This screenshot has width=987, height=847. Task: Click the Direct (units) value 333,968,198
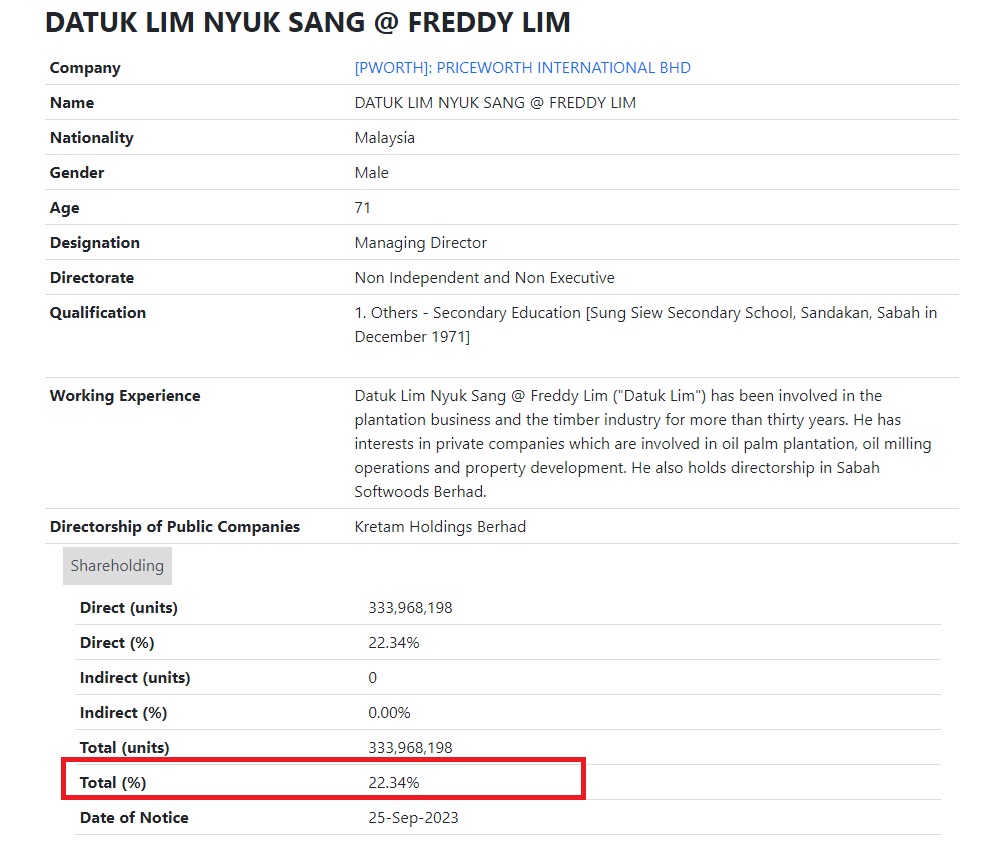410,608
